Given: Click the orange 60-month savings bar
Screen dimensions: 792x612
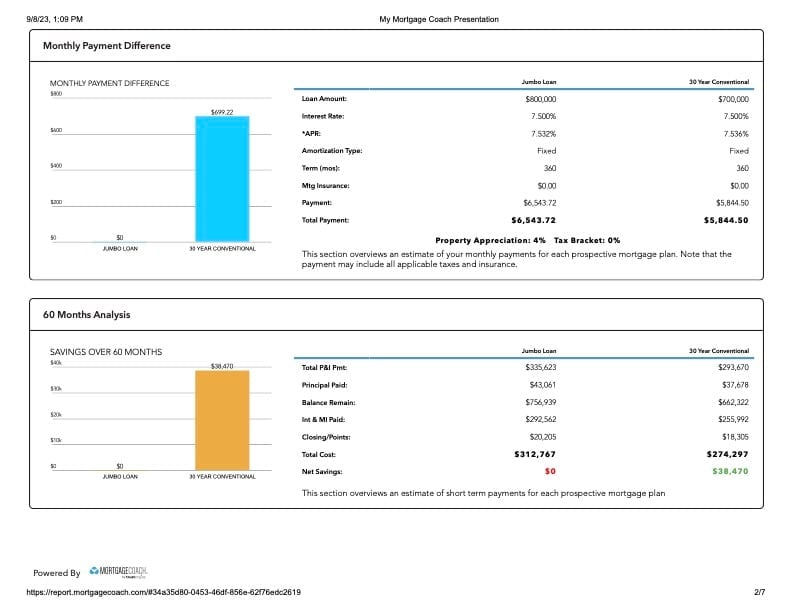Looking at the screenshot, I should pyautogui.click(x=222, y=420).
